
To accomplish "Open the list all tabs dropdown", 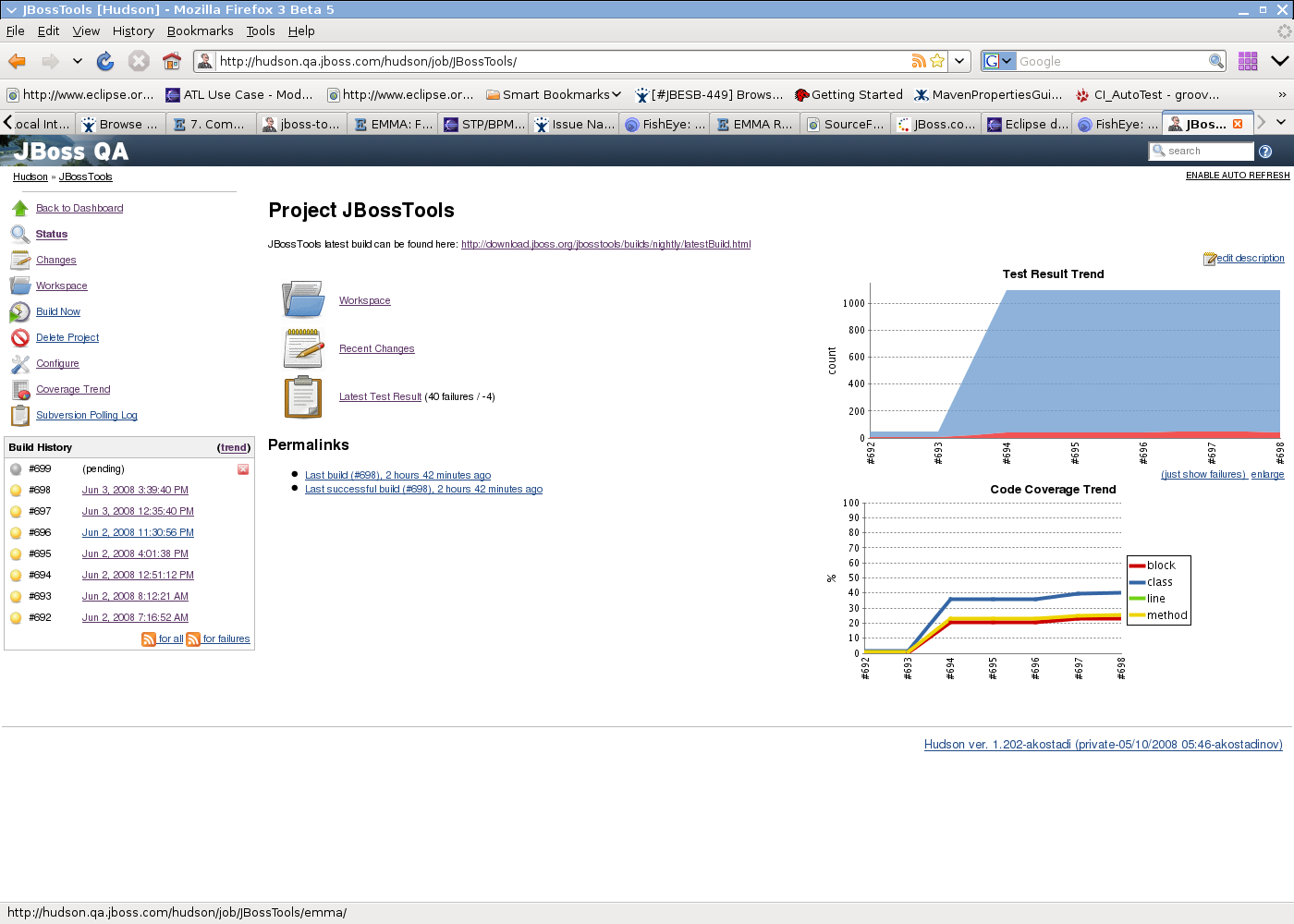I will (1281, 122).
